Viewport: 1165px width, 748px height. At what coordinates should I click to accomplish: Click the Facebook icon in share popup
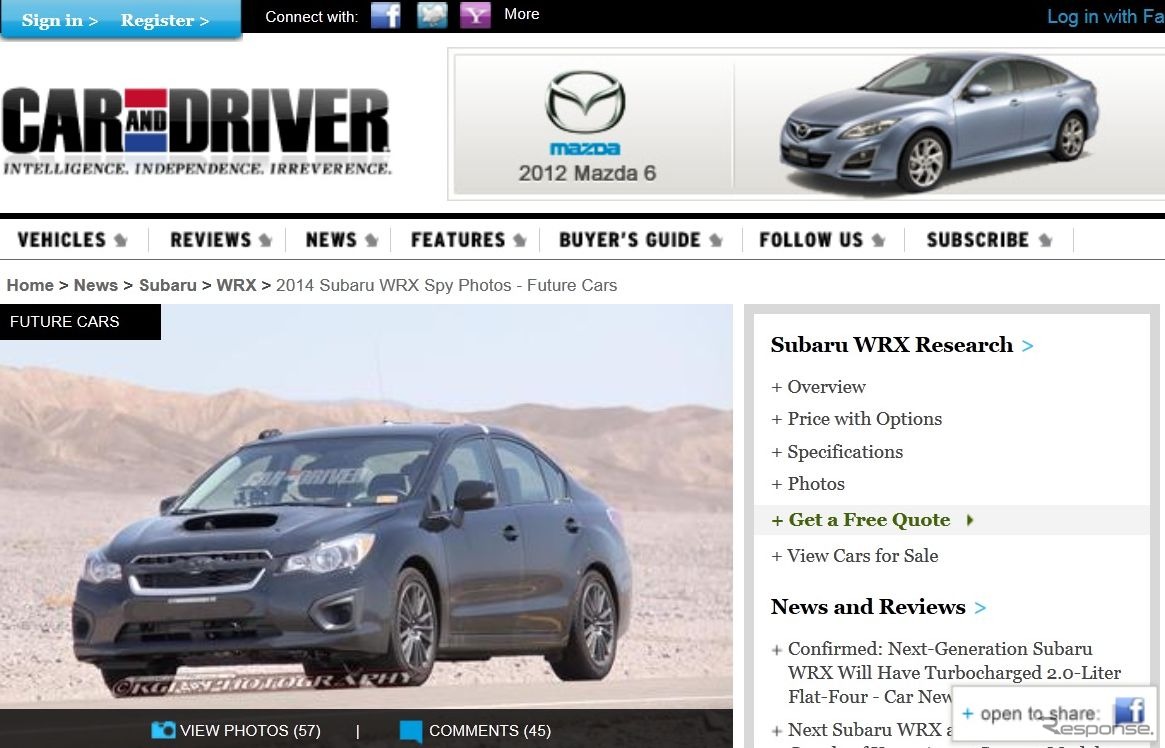click(1129, 712)
